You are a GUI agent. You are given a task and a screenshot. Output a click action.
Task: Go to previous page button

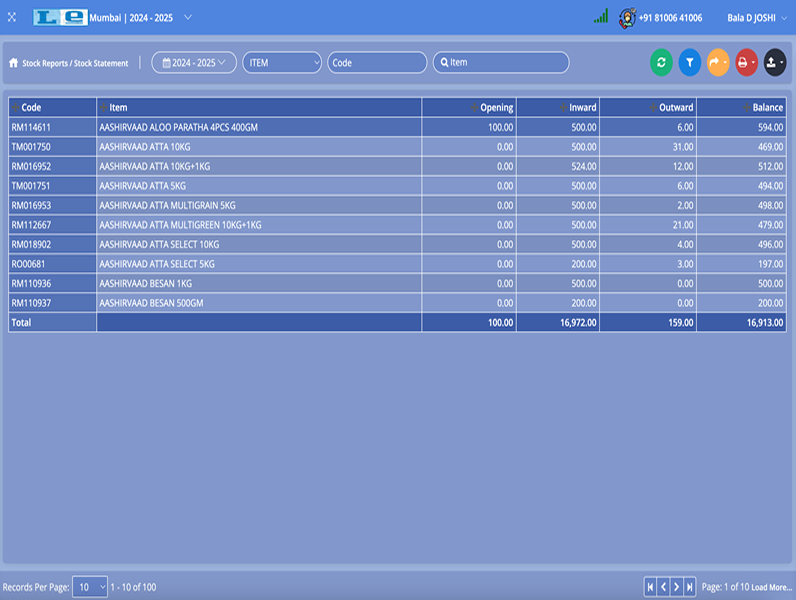point(663,587)
